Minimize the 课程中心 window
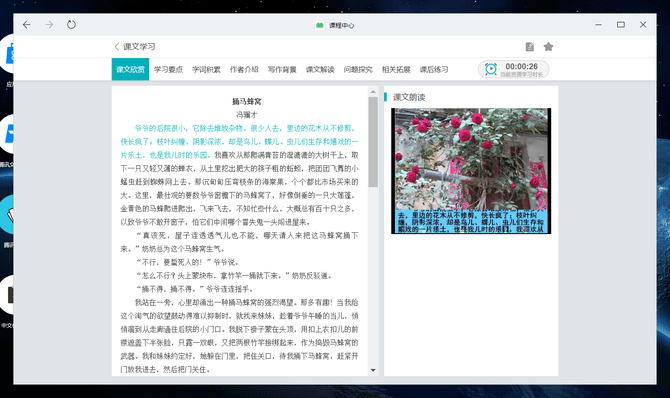Image resolution: width=670 pixels, height=398 pixels. [598, 25]
